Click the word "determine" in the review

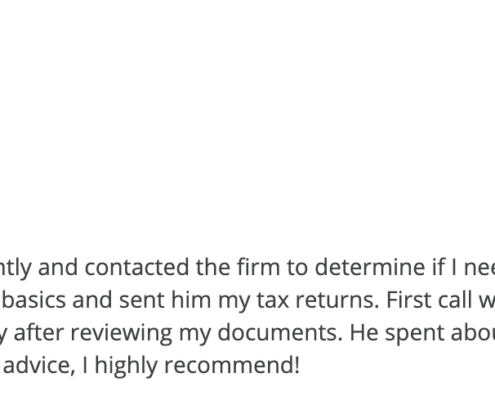click(x=370, y=267)
